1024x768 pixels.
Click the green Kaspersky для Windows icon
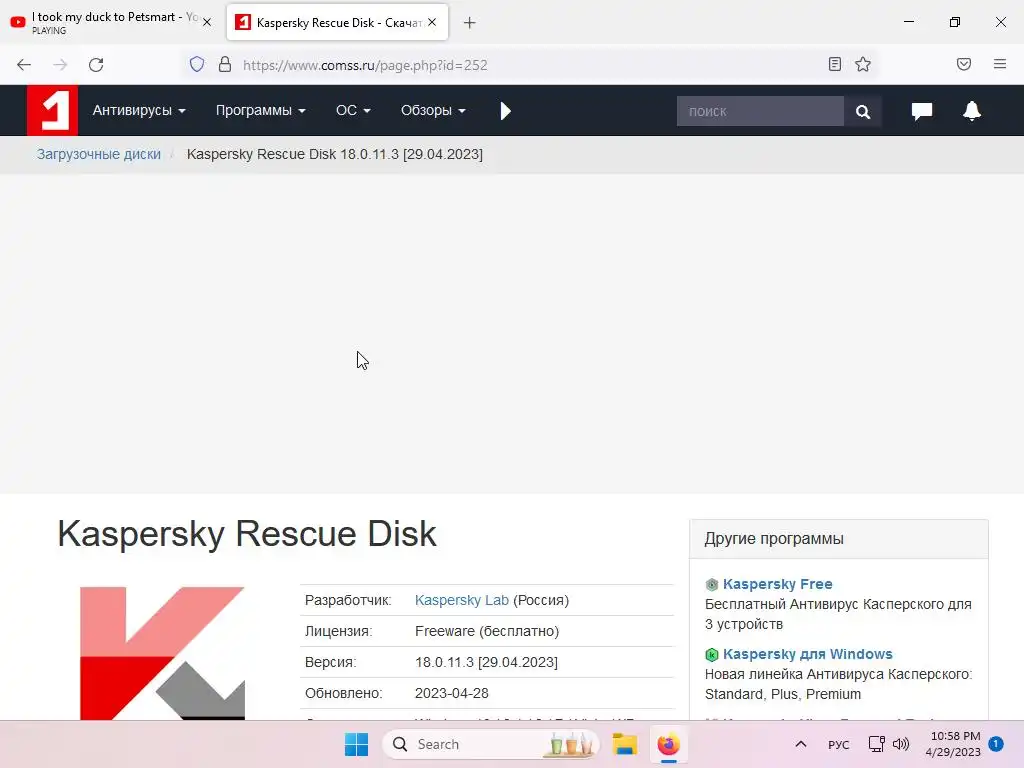712,654
